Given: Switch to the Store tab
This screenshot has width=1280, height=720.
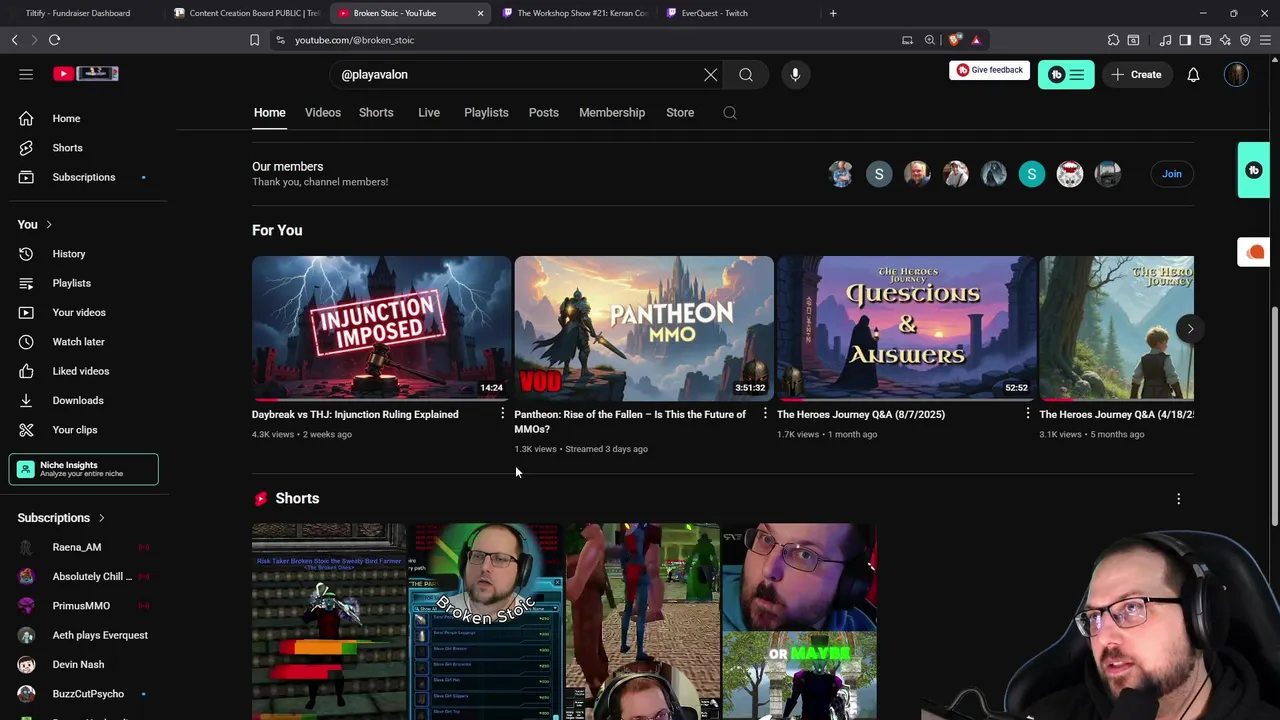Looking at the screenshot, I should coord(680,113).
